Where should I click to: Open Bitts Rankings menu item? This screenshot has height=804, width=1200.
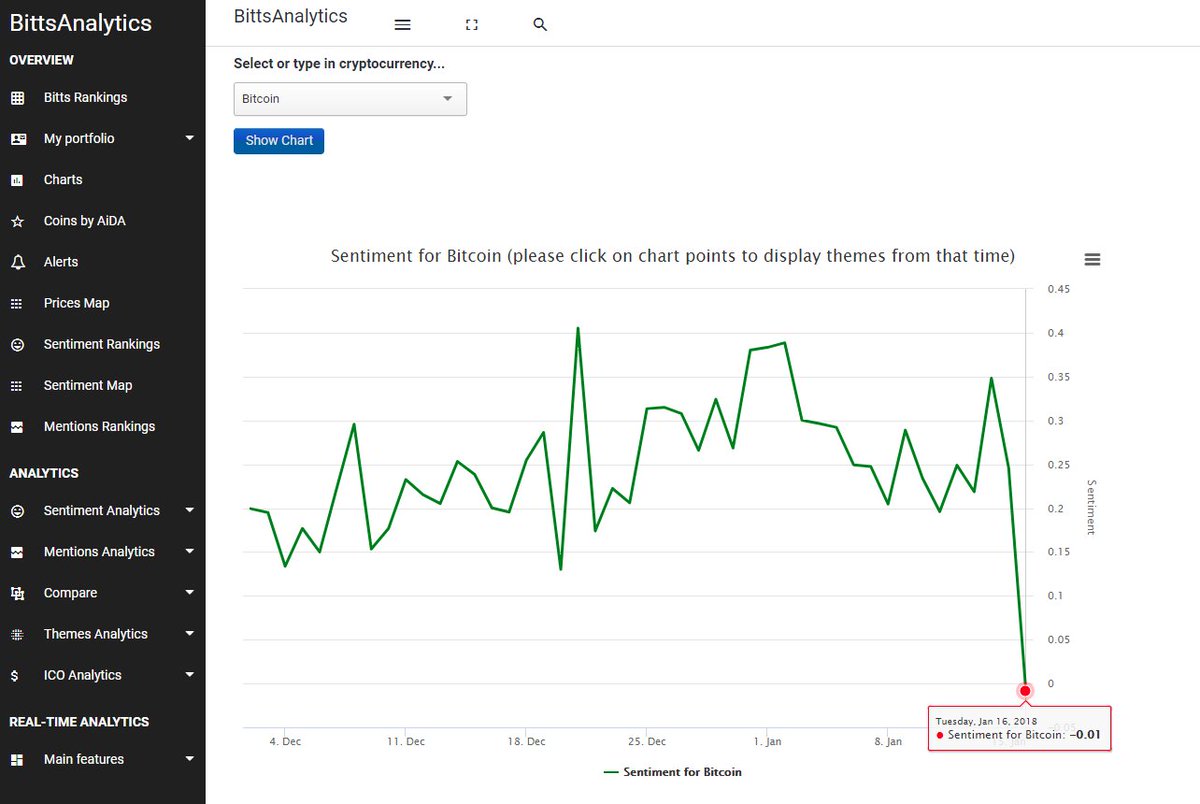[x=85, y=98]
